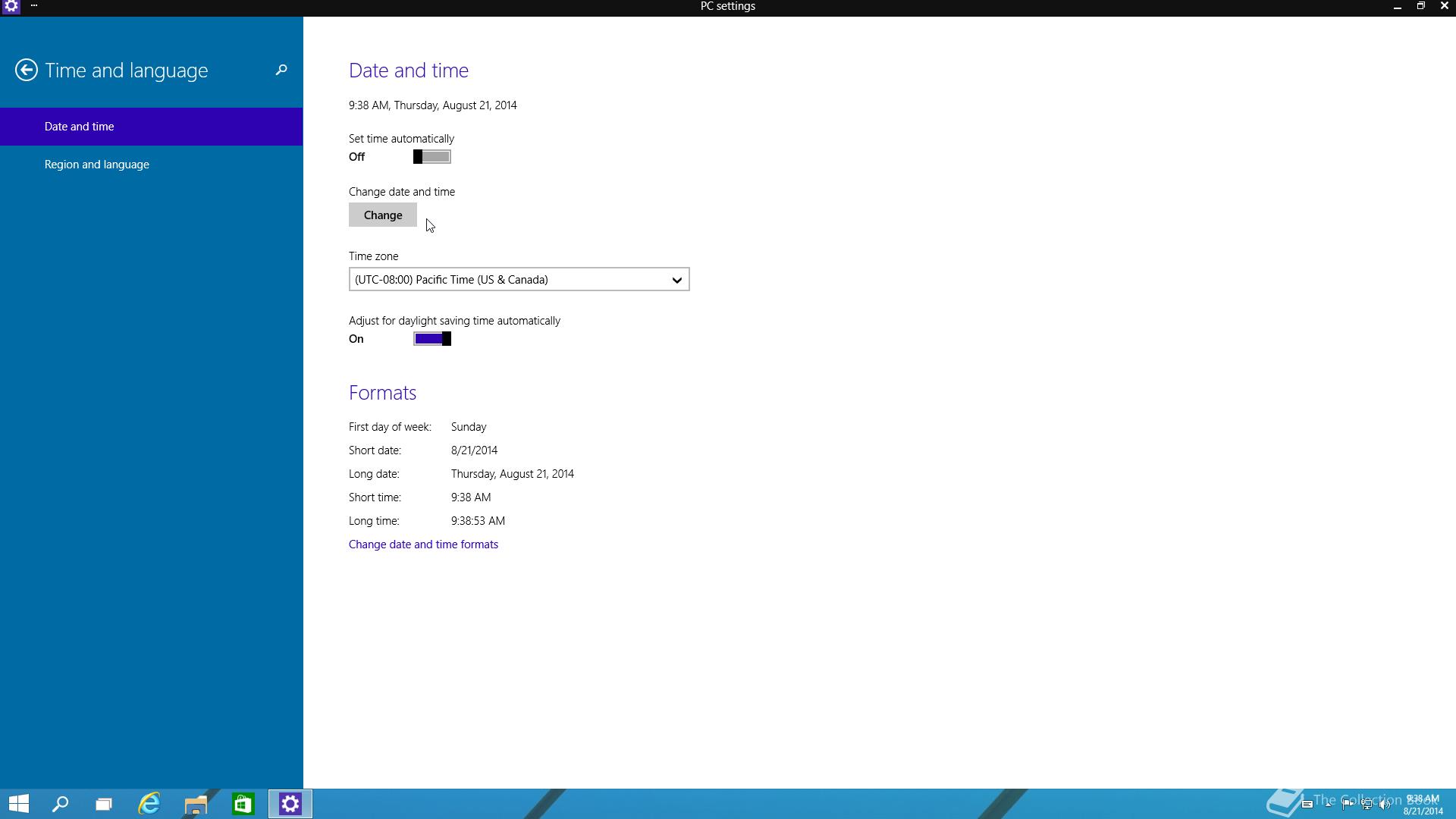
Task: Select Date and time in sidebar
Action: pyautogui.click(x=151, y=127)
